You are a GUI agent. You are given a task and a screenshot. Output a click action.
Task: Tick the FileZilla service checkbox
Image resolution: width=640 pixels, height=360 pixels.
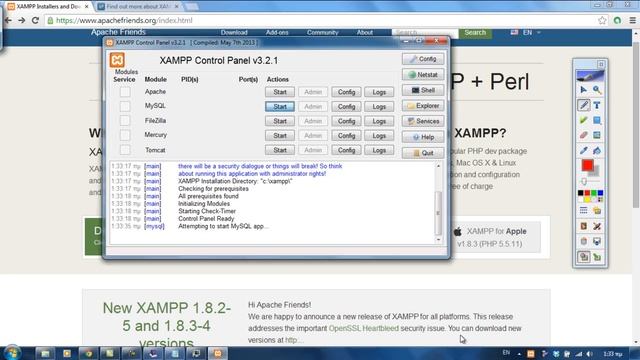(125, 121)
